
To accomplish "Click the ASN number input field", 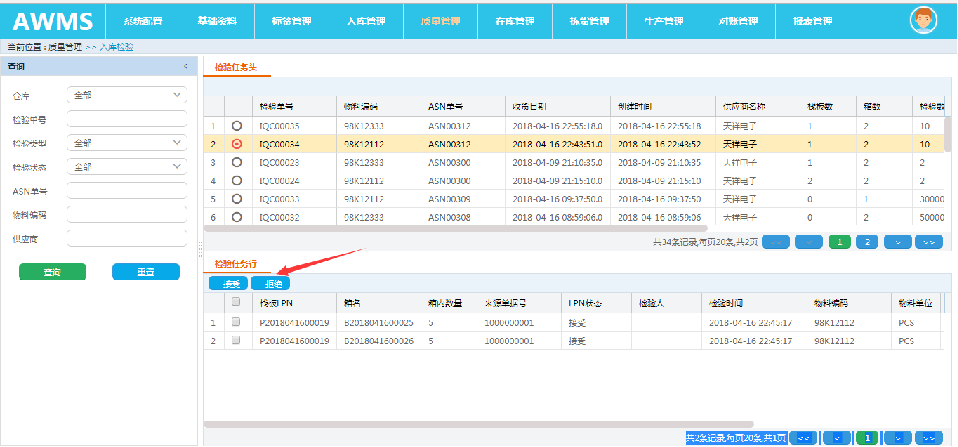I will 127,191.
